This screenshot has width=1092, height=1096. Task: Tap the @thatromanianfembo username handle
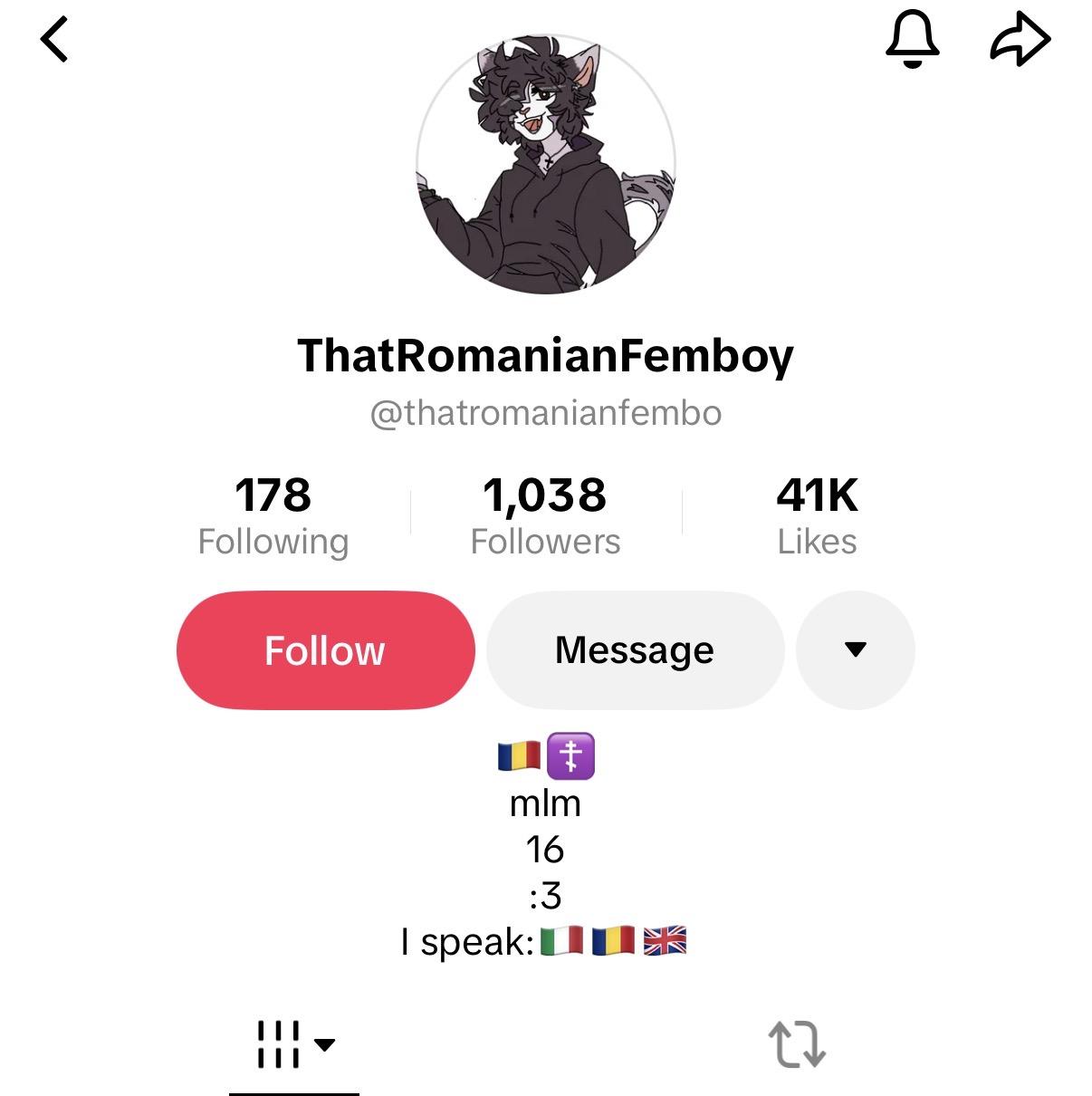[x=546, y=413]
